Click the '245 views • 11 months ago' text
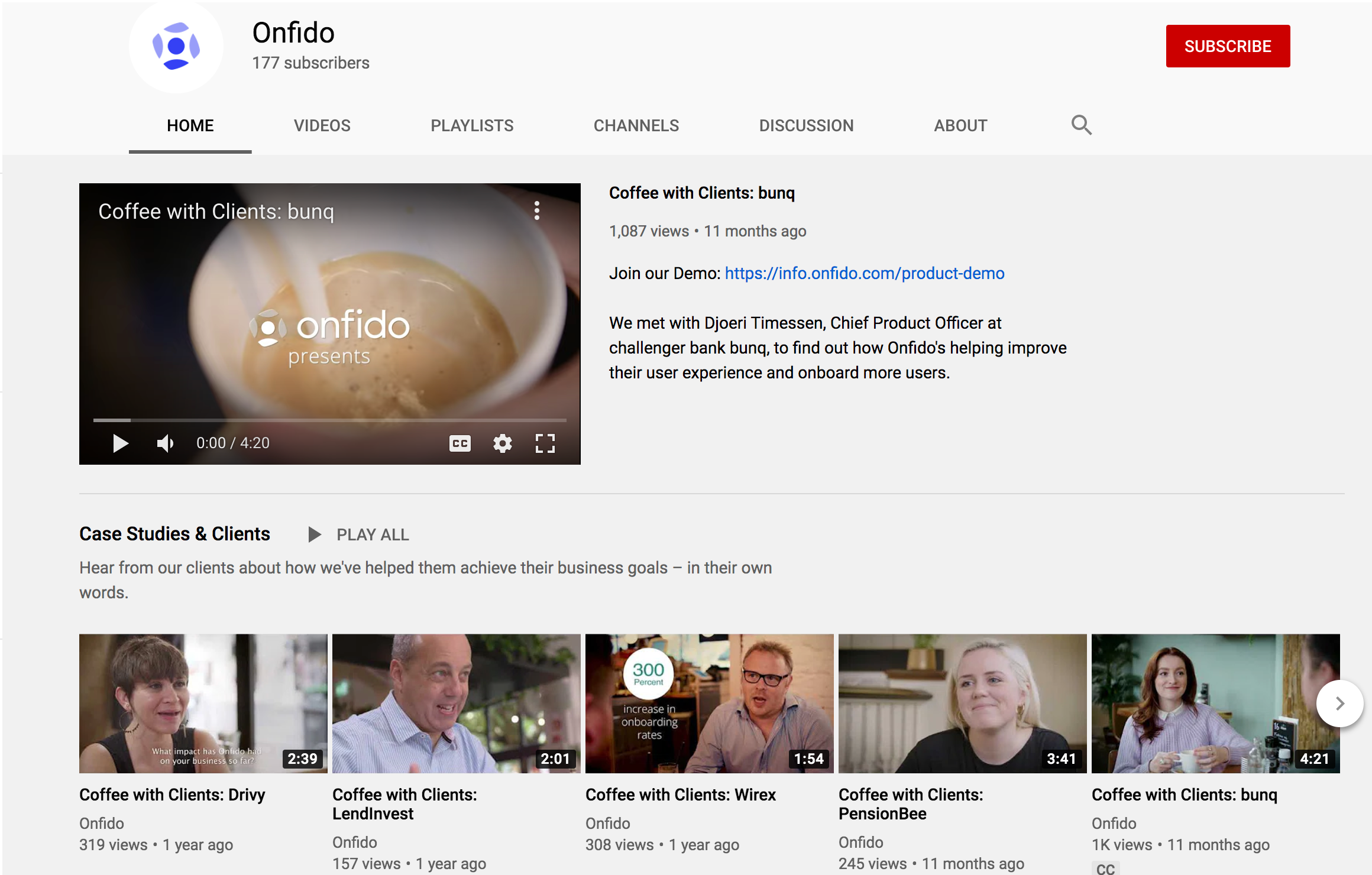Image resolution: width=1372 pixels, height=875 pixels. click(931, 863)
